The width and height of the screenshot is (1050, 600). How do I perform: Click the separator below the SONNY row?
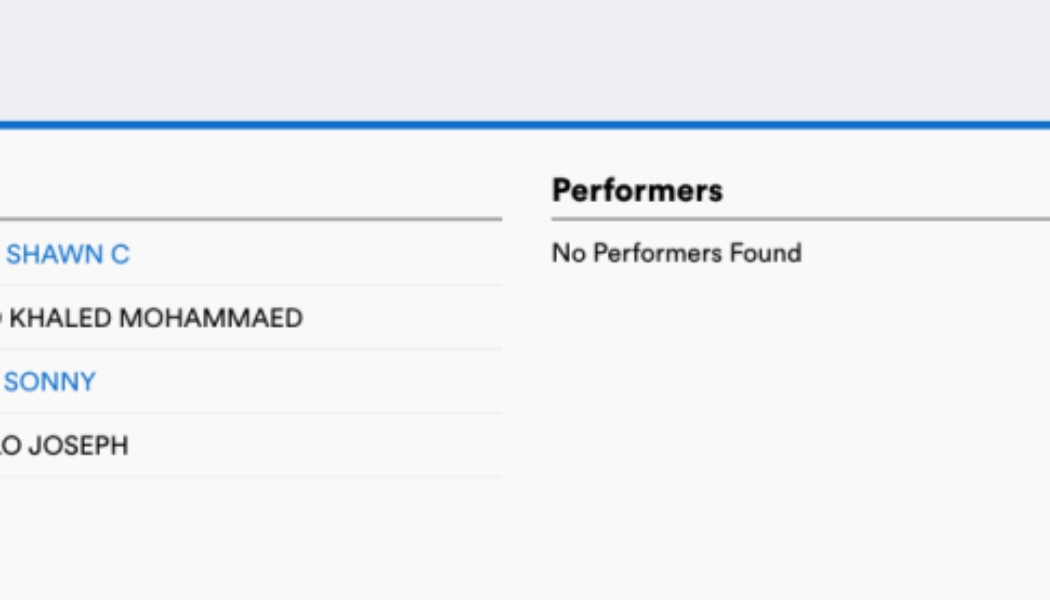coord(250,412)
